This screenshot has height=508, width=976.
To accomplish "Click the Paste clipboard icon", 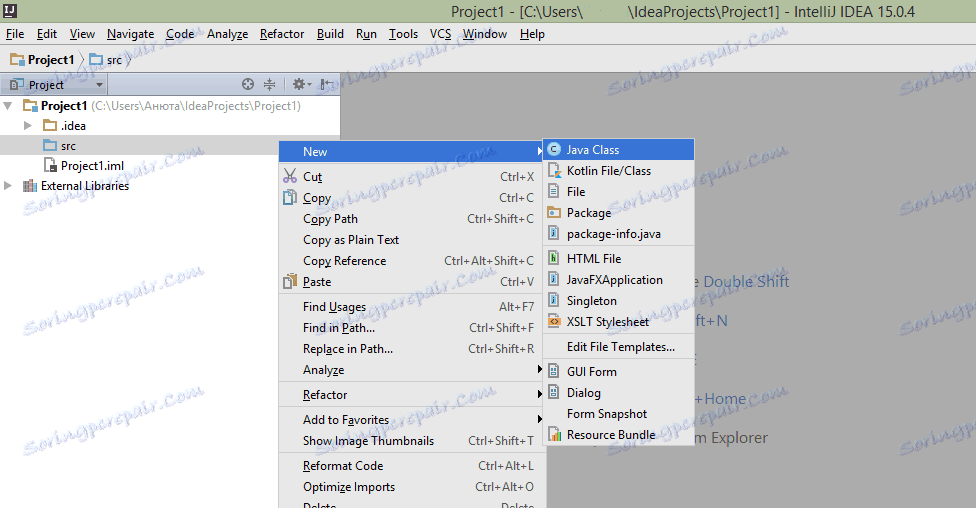I will pos(289,281).
